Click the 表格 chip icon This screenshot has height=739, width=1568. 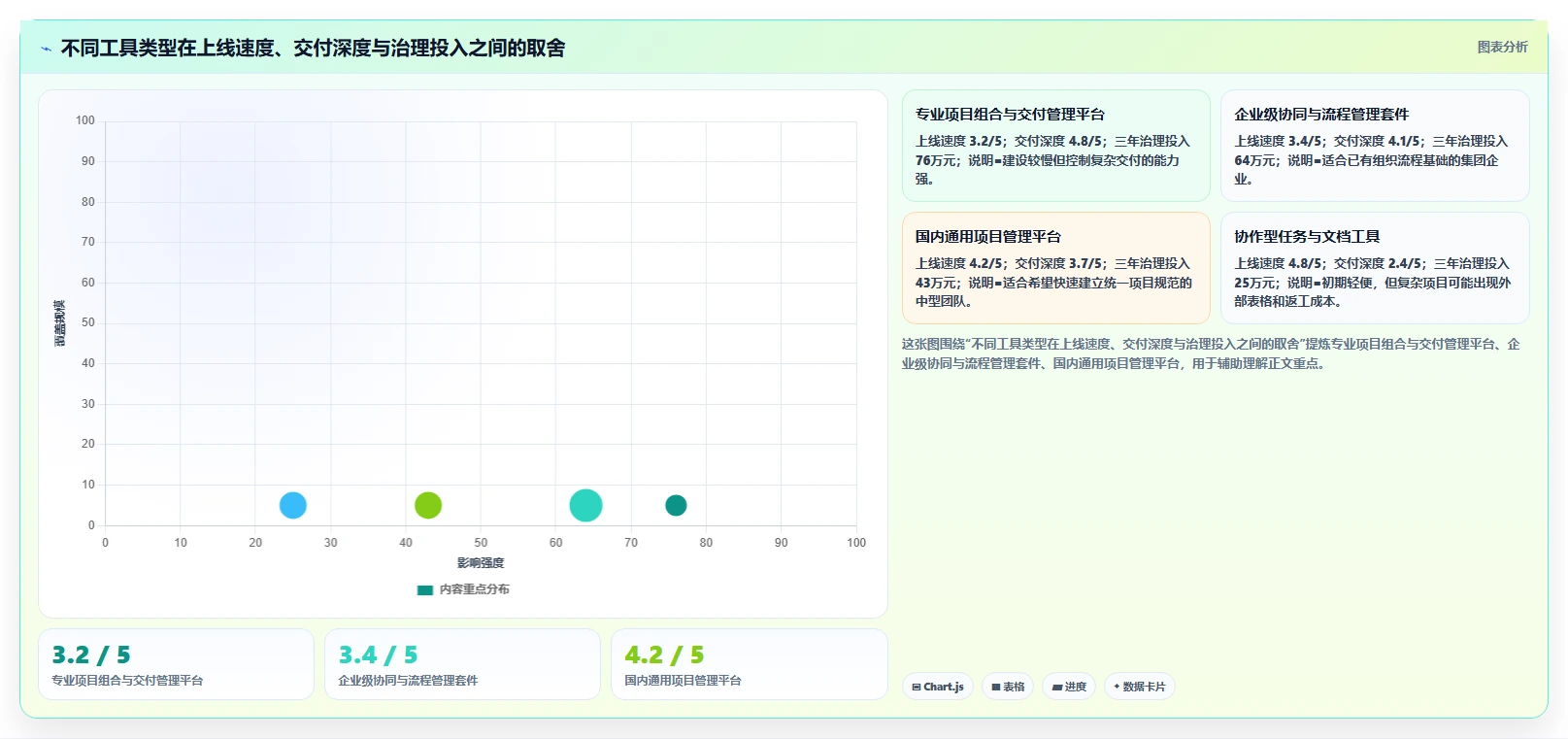click(x=996, y=687)
